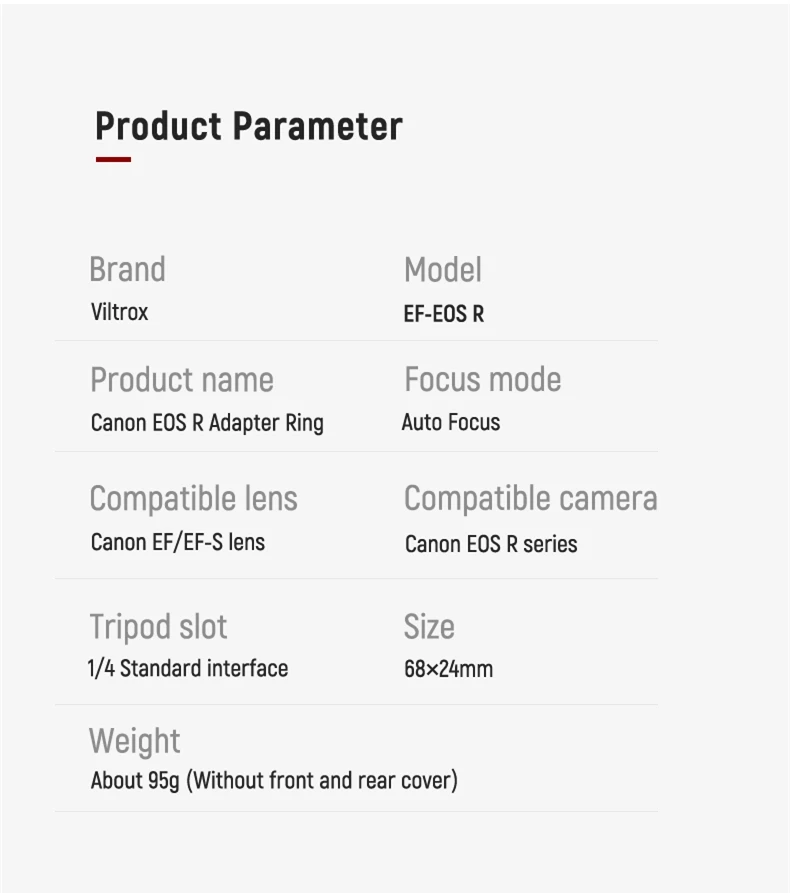Select Canon EOS R series text

(x=490, y=545)
